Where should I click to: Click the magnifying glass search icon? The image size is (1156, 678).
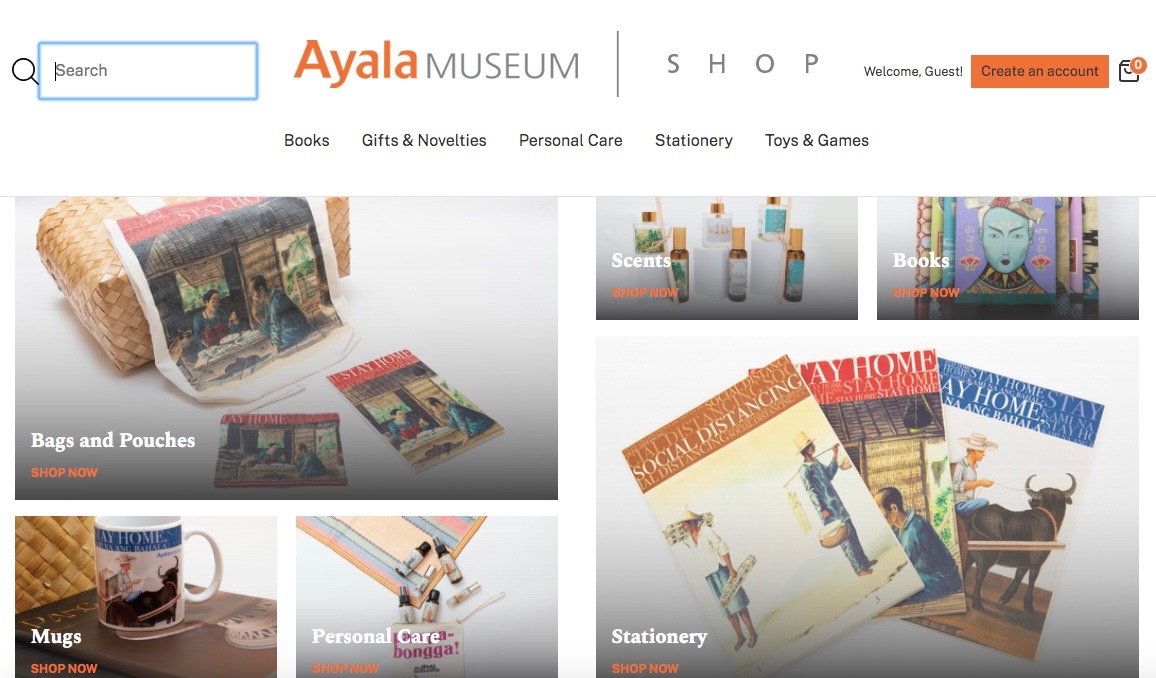coord(25,71)
